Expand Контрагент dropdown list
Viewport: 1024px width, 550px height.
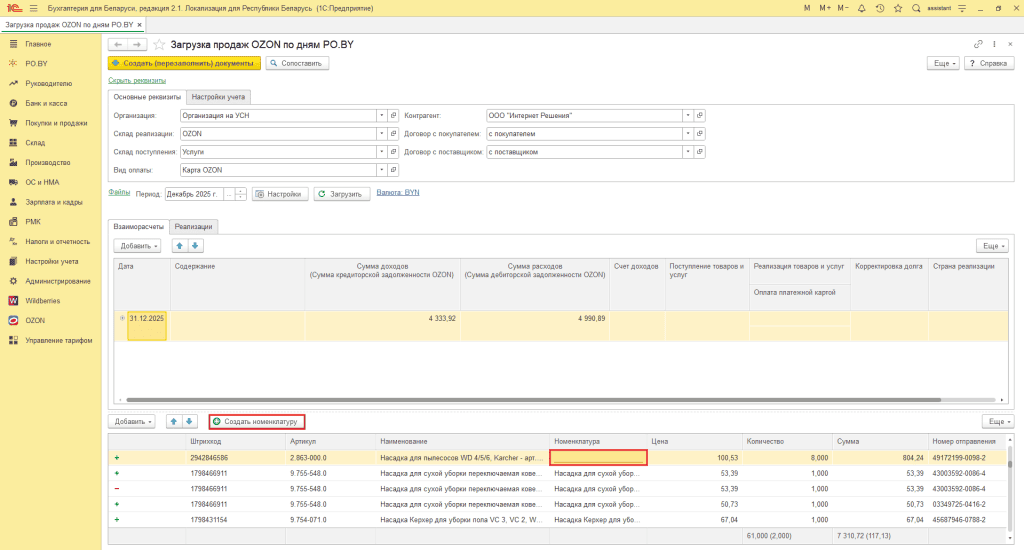point(688,116)
